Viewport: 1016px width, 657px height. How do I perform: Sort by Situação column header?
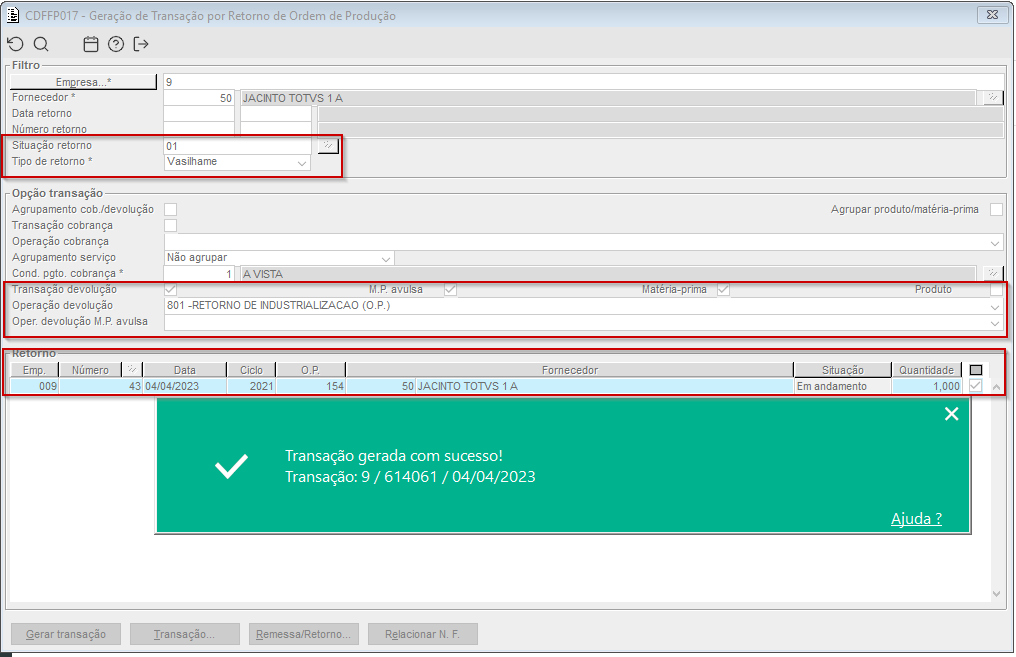pyautogui.click(x=843, y=370)
